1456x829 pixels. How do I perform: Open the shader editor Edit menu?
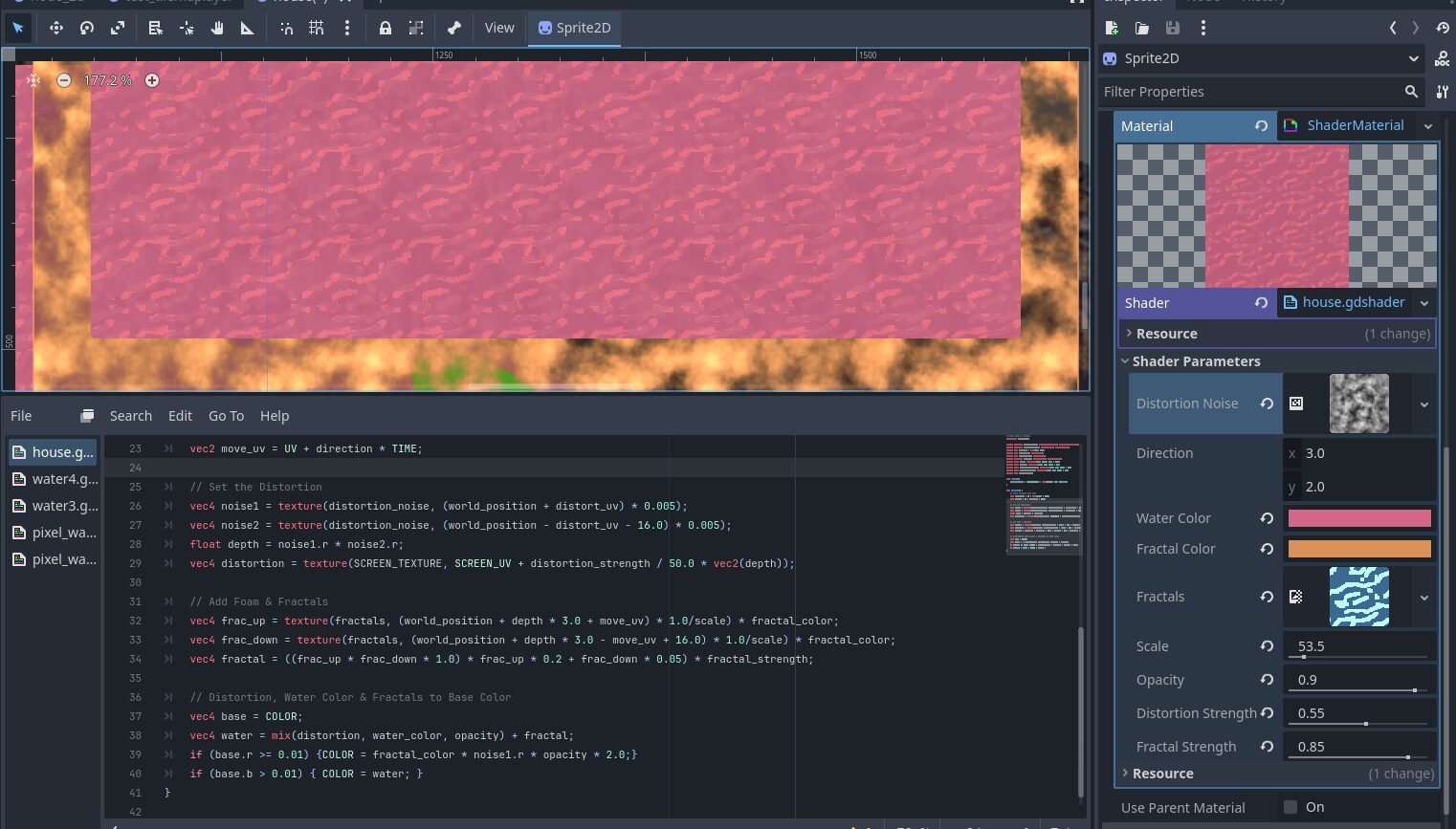tap(180, 416)
